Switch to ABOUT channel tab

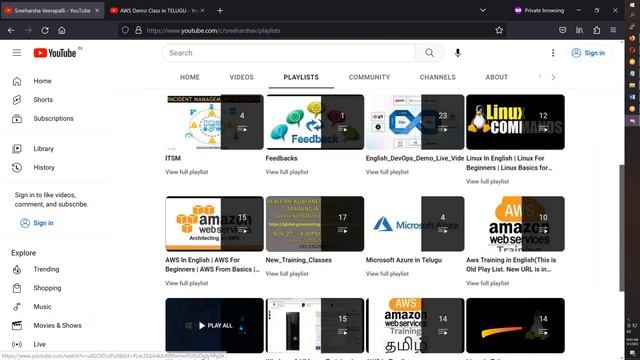pyautogui.click(x=496, y=77)
